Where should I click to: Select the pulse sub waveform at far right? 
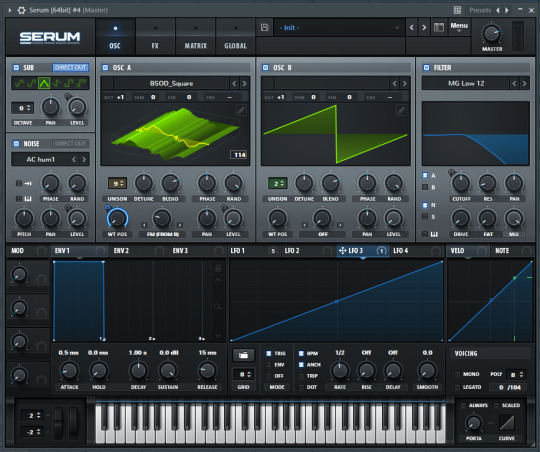82,83
